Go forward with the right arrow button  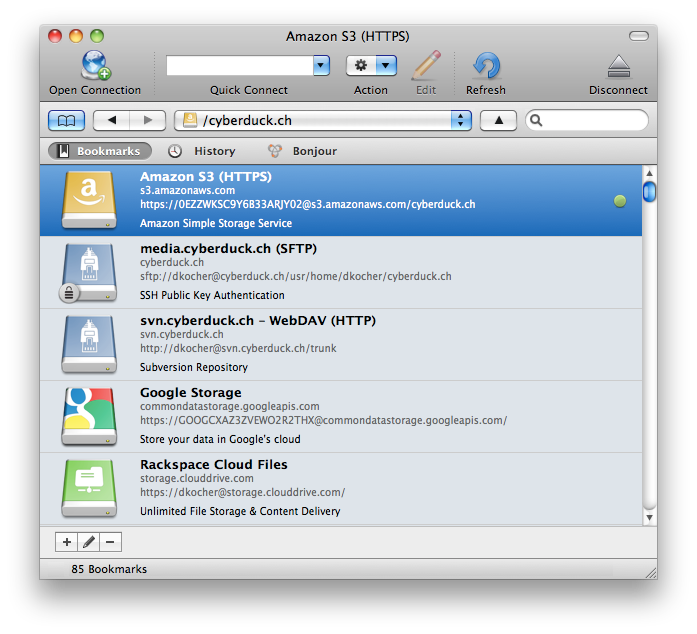pos(148,120)
